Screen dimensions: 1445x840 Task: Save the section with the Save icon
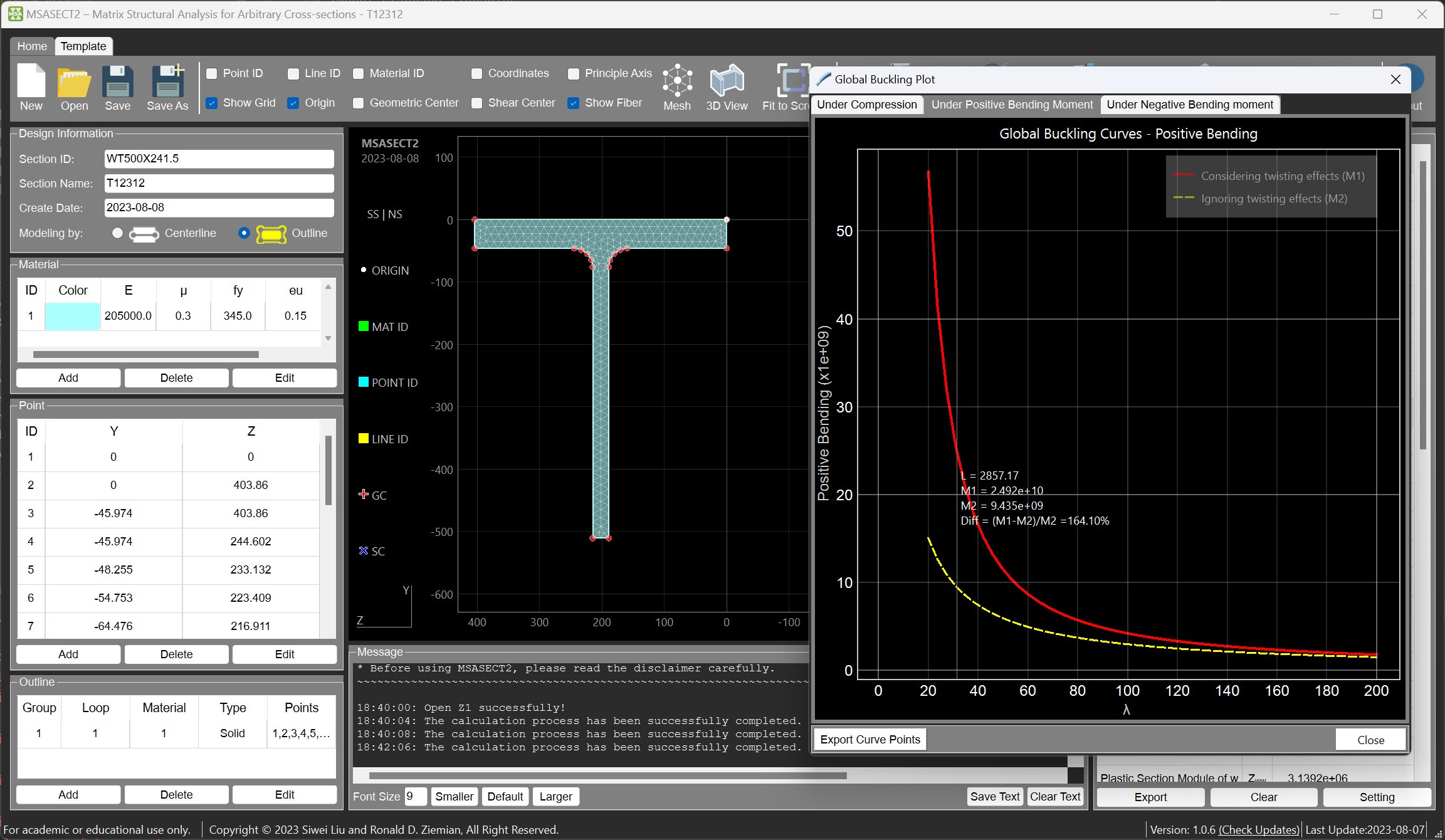117,81
